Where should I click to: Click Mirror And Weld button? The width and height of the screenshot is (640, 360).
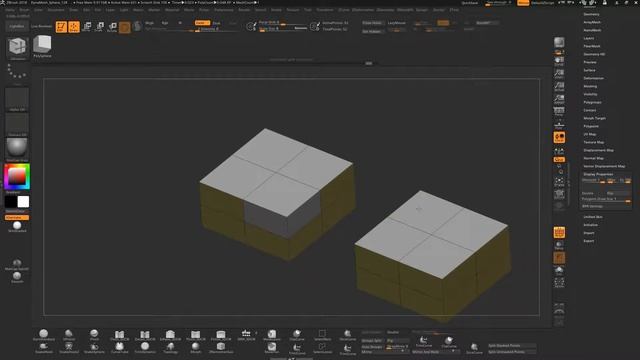tap(436, 351)
